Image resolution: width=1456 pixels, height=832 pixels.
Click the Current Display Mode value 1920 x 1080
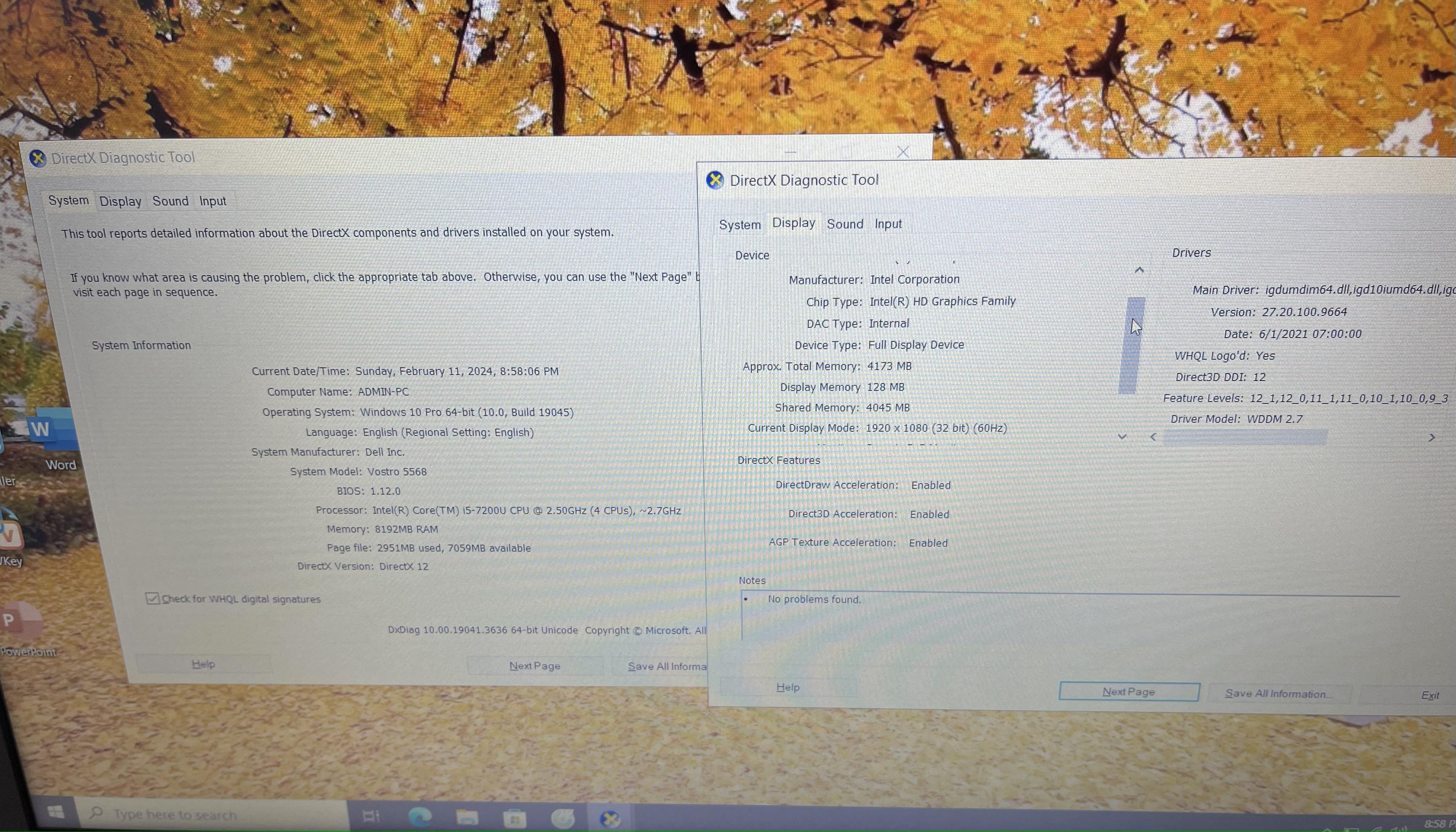coord(936,428)
